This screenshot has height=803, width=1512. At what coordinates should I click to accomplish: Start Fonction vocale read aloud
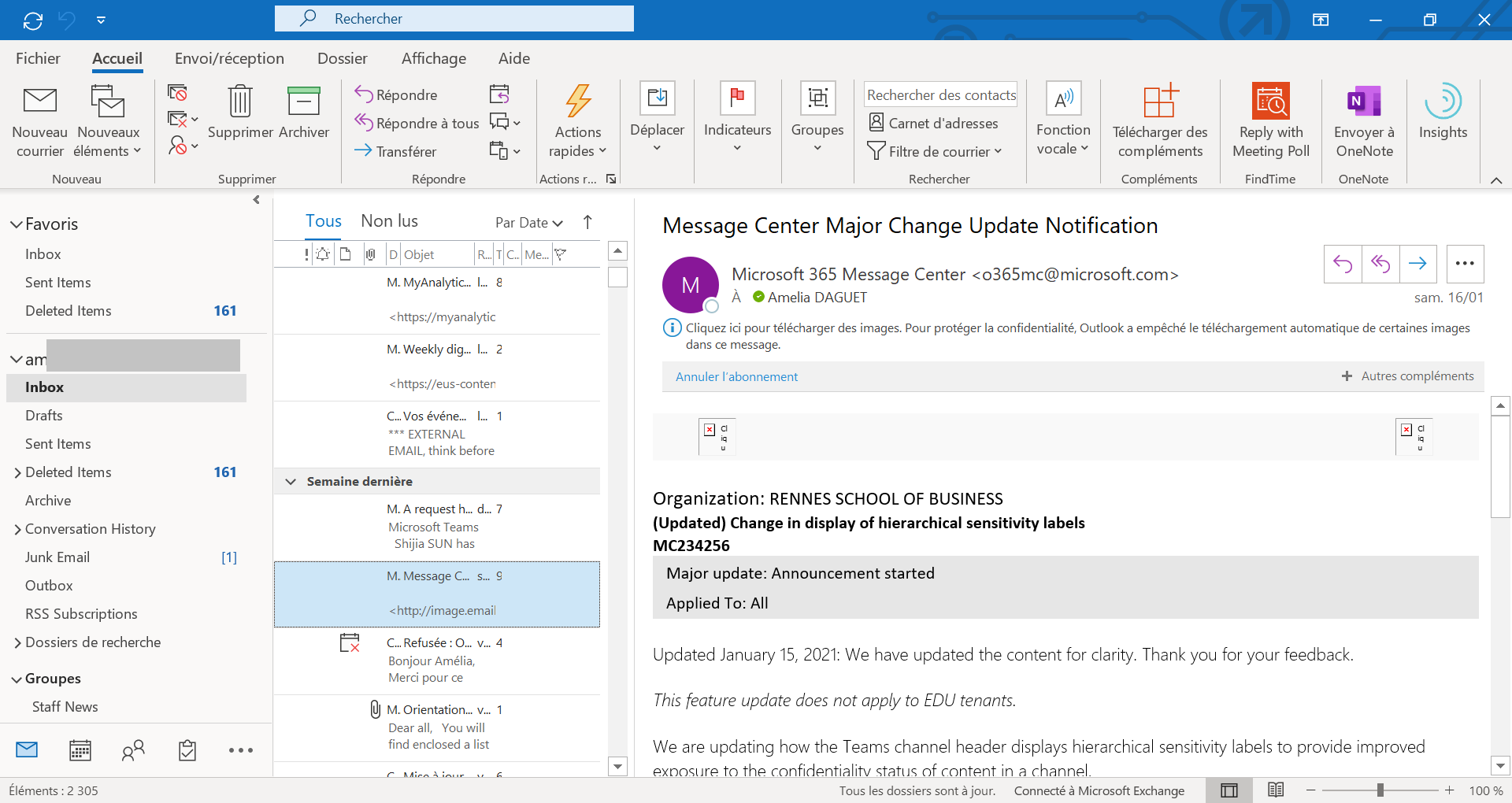point(1063,120)
